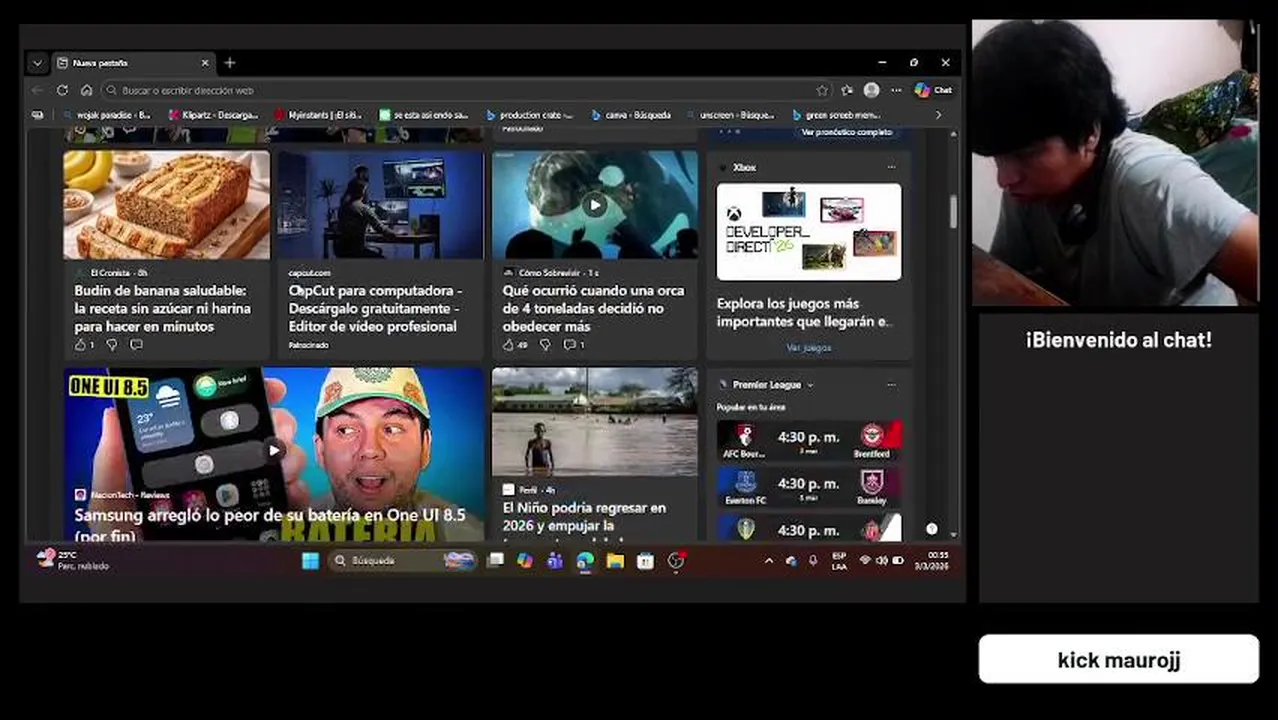Viewport: 1278px width, 720px height.
Task: Open Microsoft Store from taskbar
Action: point(645,561)
